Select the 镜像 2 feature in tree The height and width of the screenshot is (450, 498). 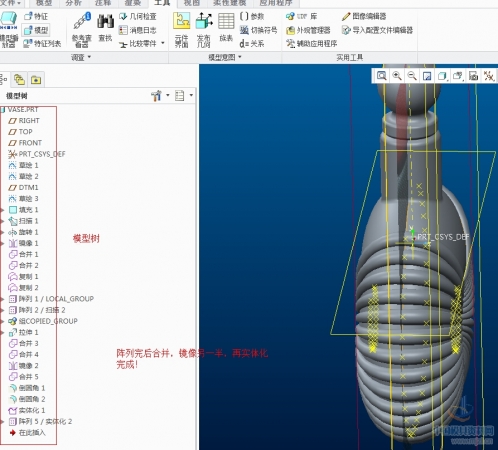24,366
